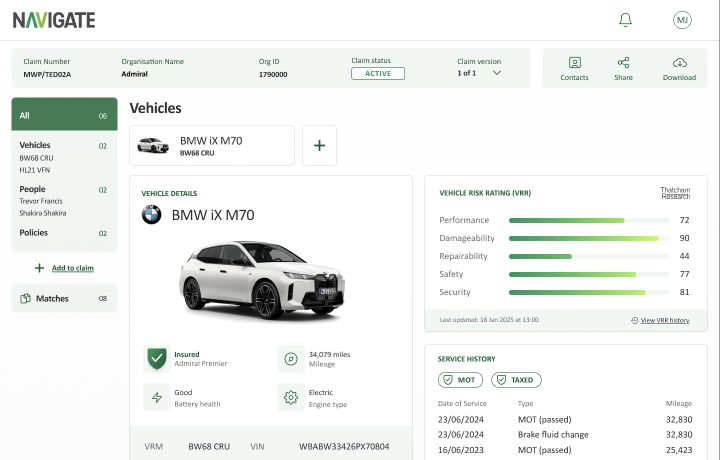Open the Matches section
This screenshot has width=720, height=460.
(x=64, y=298)
